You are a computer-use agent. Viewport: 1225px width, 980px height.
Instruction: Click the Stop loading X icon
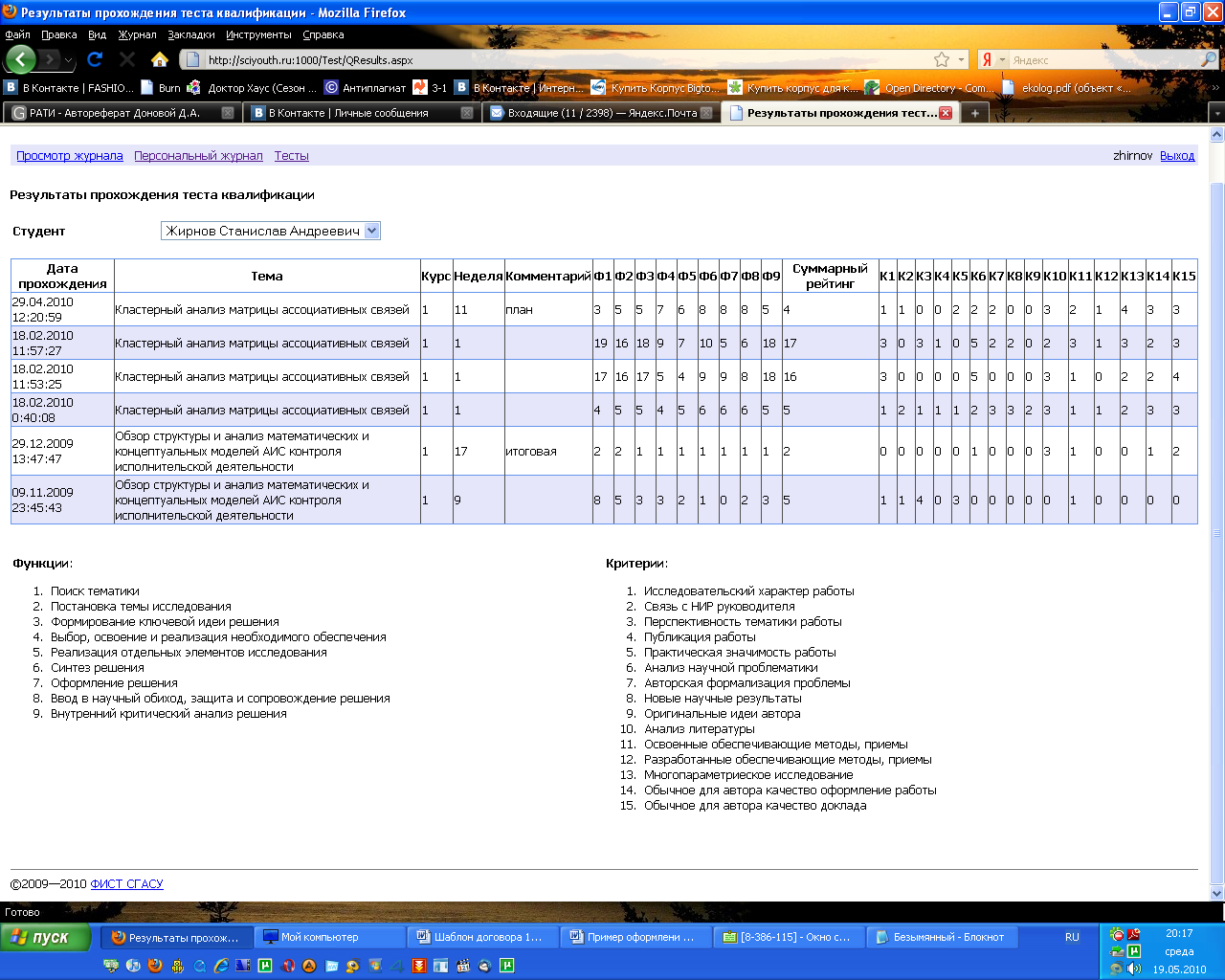(127, 59)
